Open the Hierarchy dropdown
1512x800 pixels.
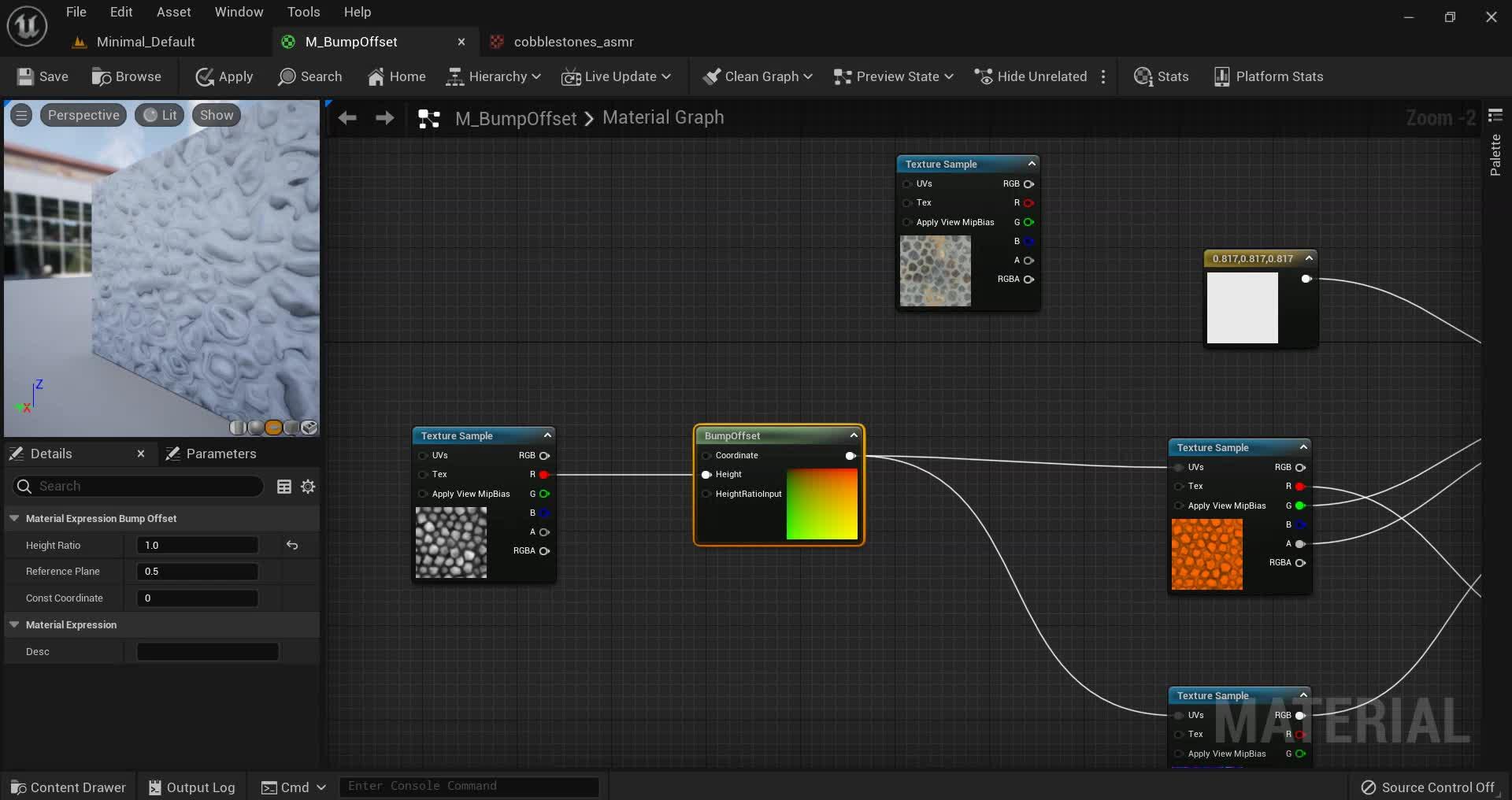coord(494,76)
